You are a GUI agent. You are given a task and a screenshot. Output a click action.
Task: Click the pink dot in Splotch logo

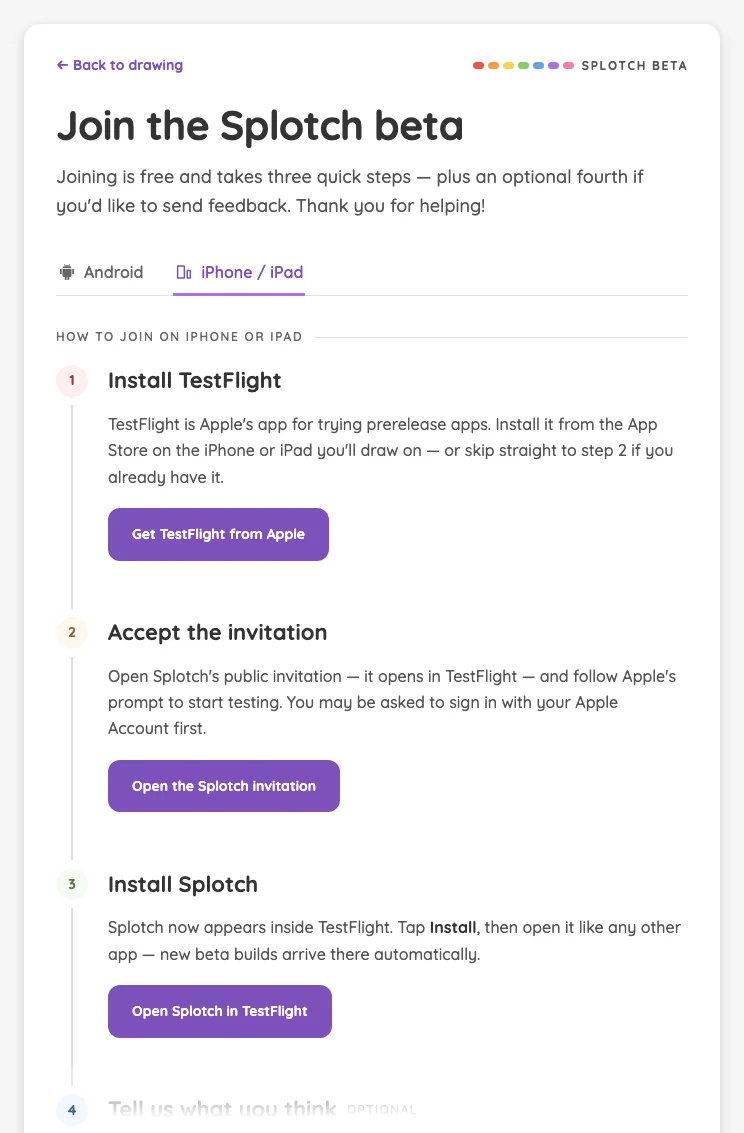tap(568, 66)
